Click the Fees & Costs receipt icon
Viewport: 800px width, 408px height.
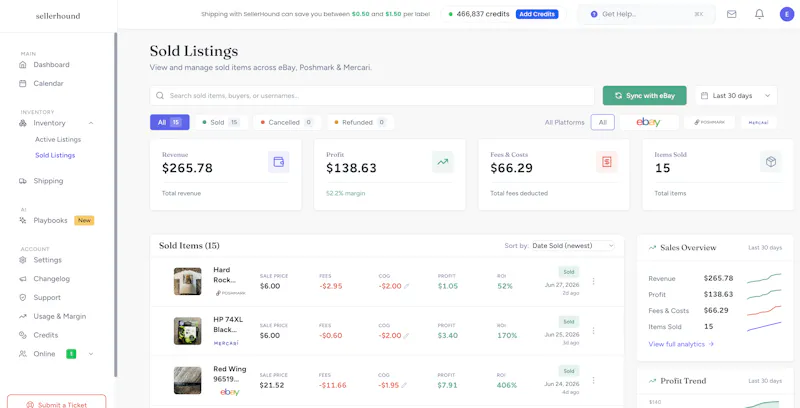[607, 162]
